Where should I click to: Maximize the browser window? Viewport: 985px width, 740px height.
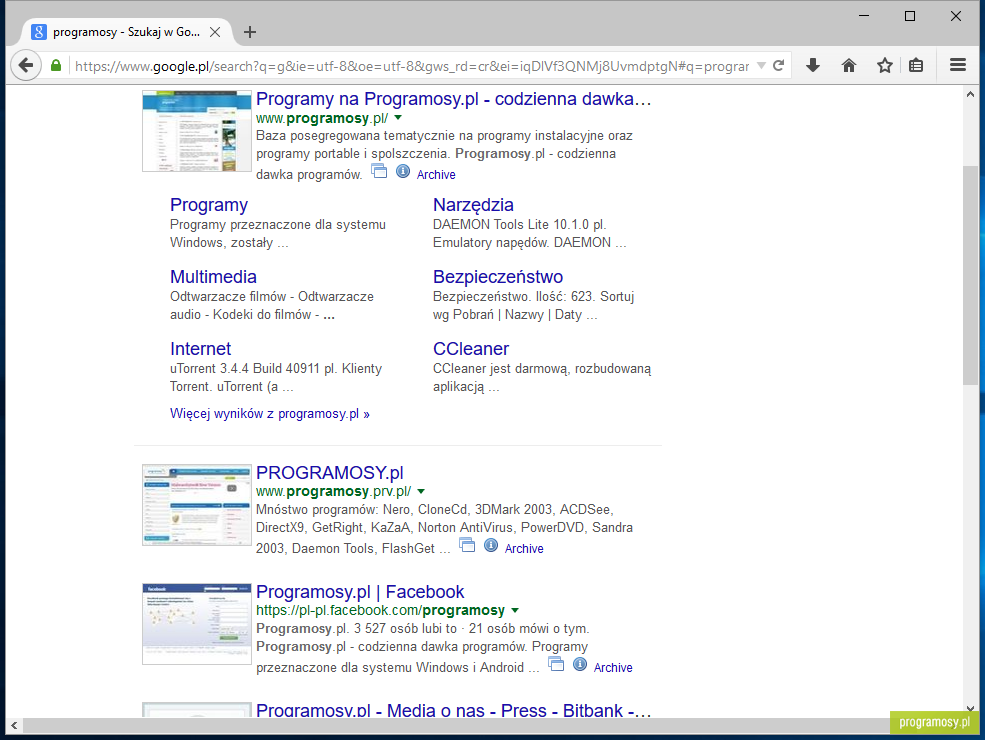click(910, 16)
